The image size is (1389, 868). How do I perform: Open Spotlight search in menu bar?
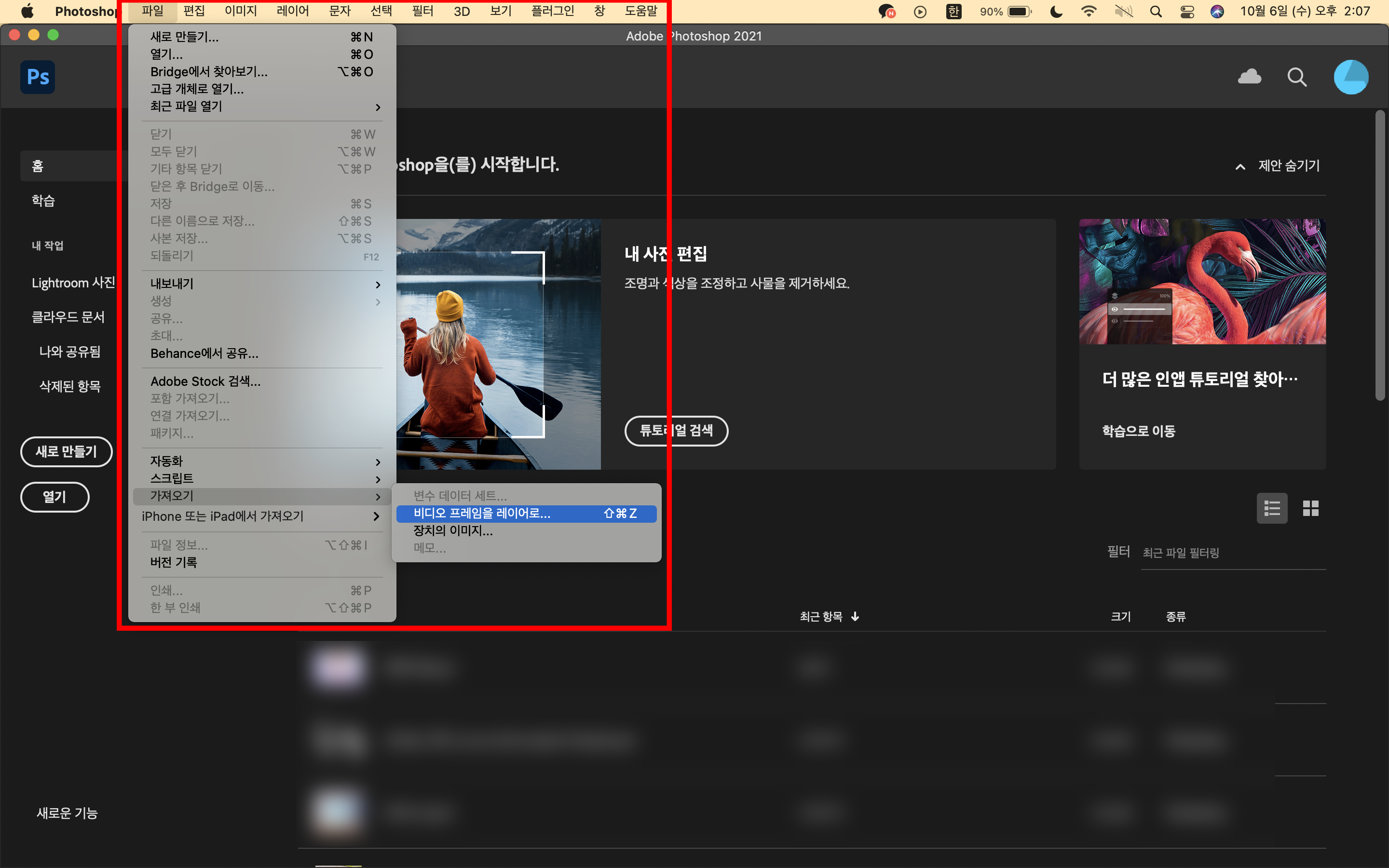(1156, 12)
